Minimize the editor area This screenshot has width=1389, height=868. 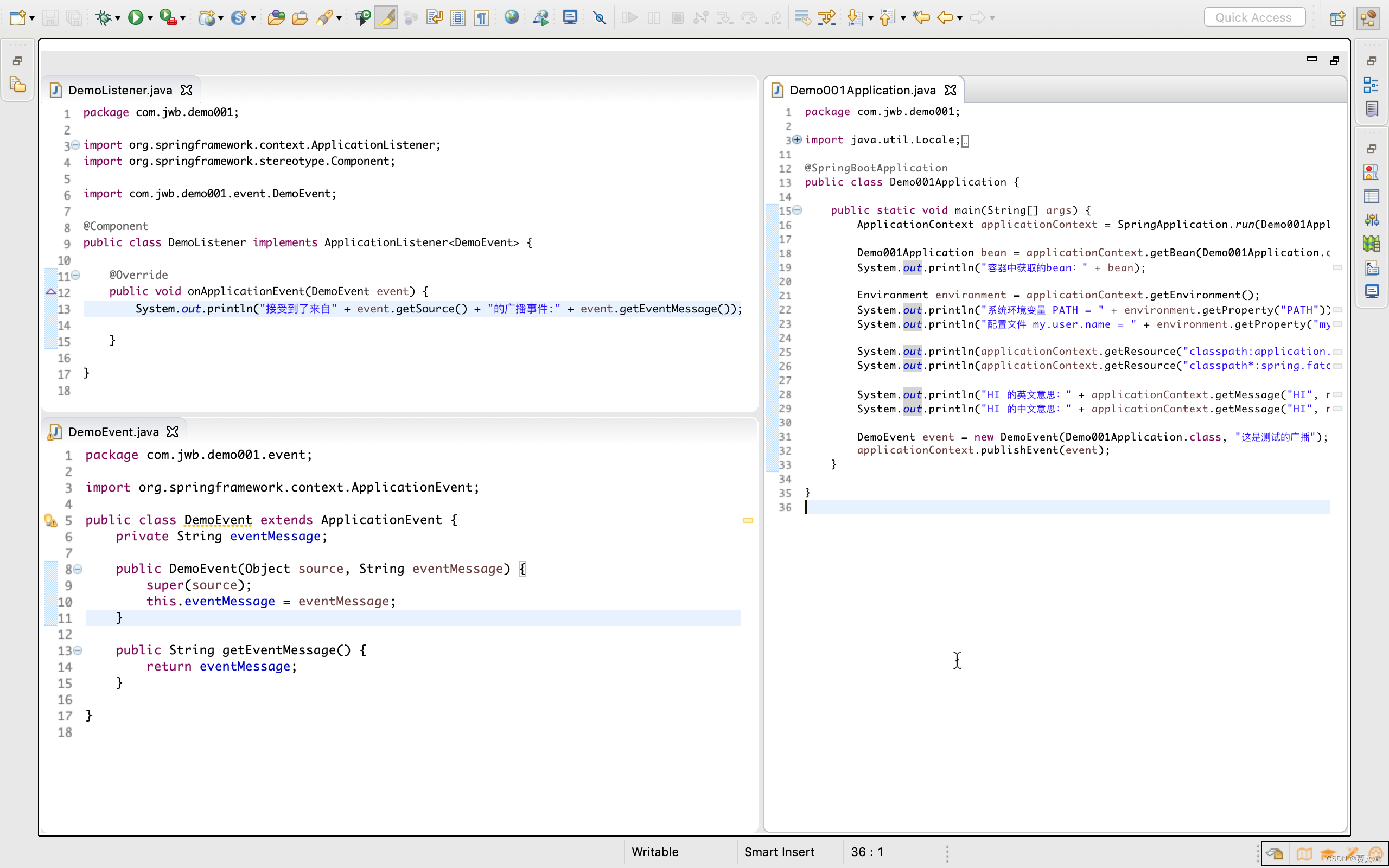coord(1311,59)
